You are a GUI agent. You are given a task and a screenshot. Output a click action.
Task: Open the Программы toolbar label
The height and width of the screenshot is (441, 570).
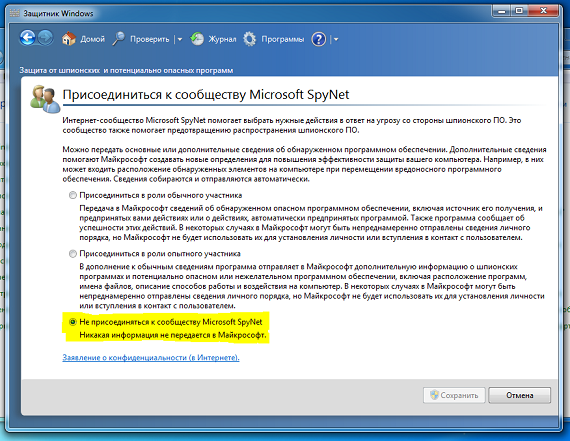point(282,39)
